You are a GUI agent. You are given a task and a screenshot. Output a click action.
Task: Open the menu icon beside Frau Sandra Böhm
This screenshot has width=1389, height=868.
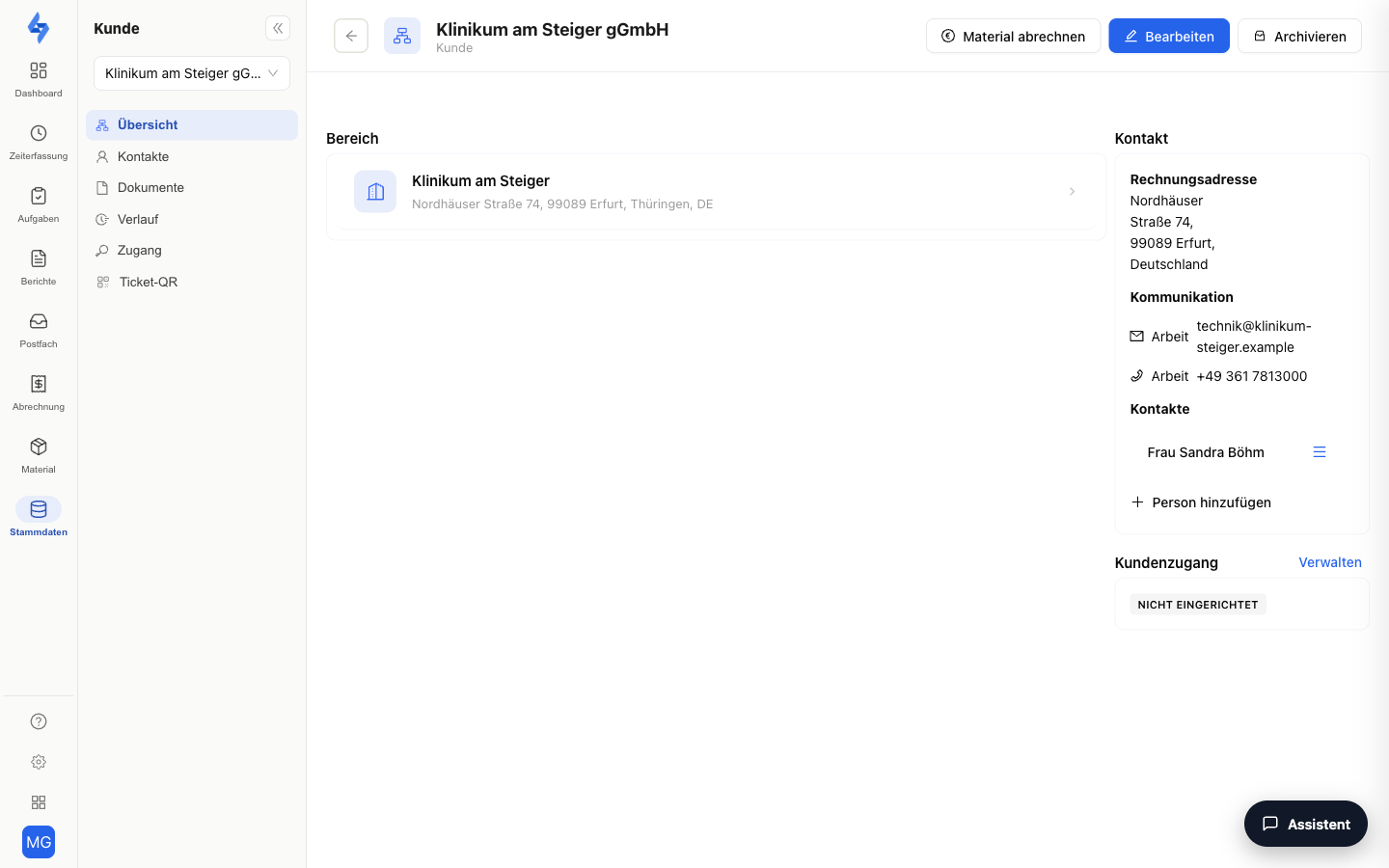click(1320, 452)
